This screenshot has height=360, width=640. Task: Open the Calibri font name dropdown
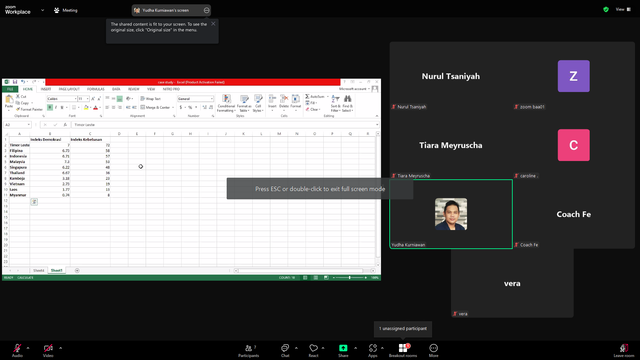76,99
